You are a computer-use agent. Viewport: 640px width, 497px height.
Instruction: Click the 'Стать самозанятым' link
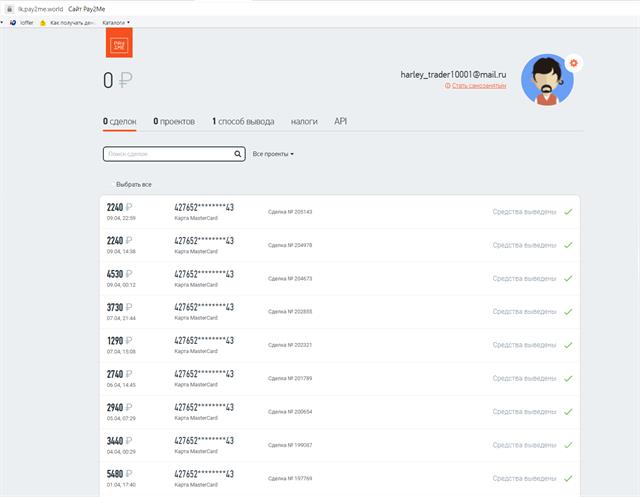479,86
